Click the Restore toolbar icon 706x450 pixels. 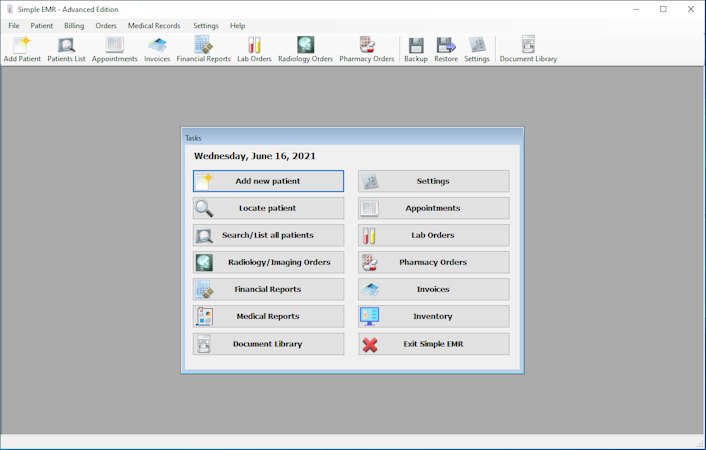click(x=446, y=50)
